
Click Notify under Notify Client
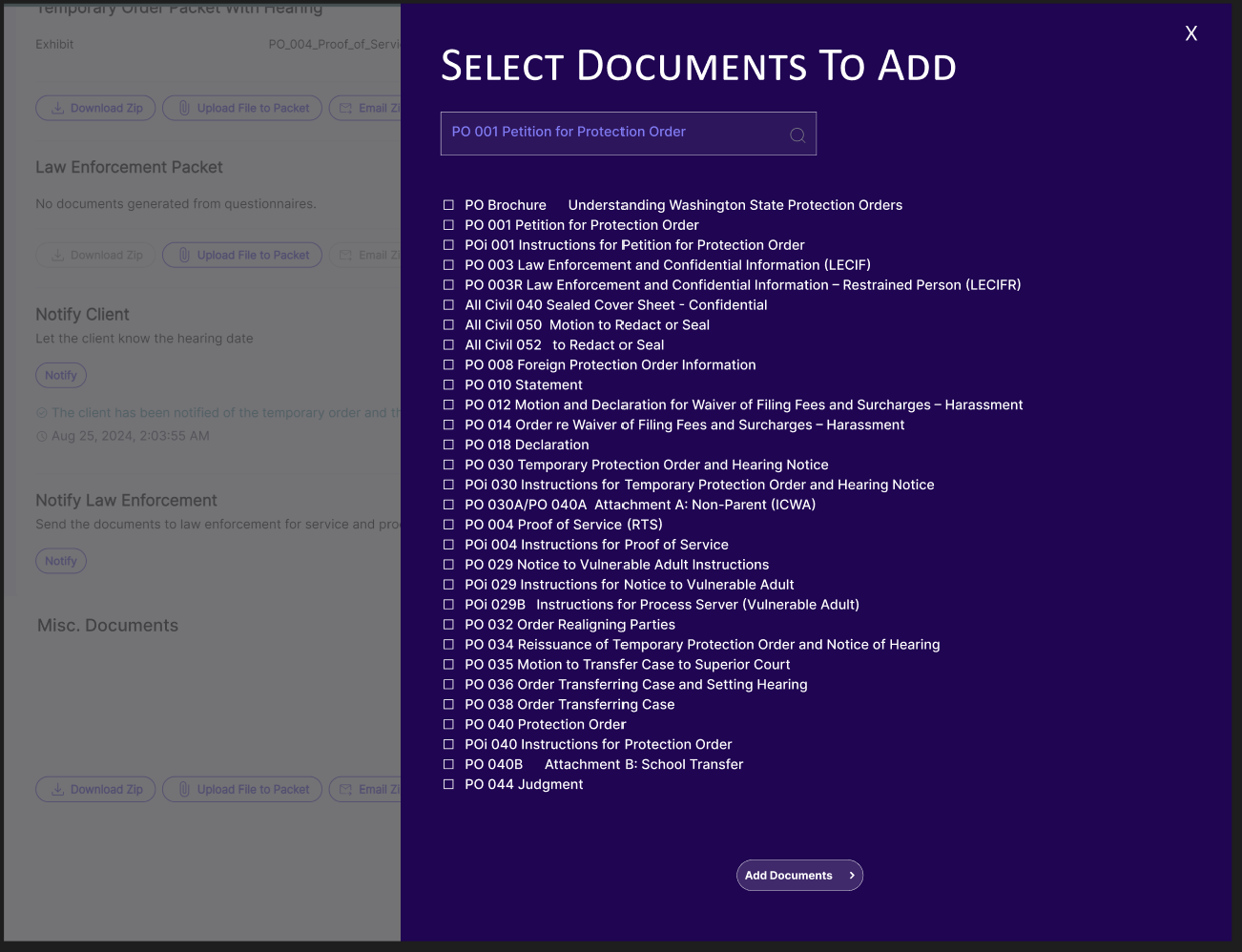click(x=60, y=375)
